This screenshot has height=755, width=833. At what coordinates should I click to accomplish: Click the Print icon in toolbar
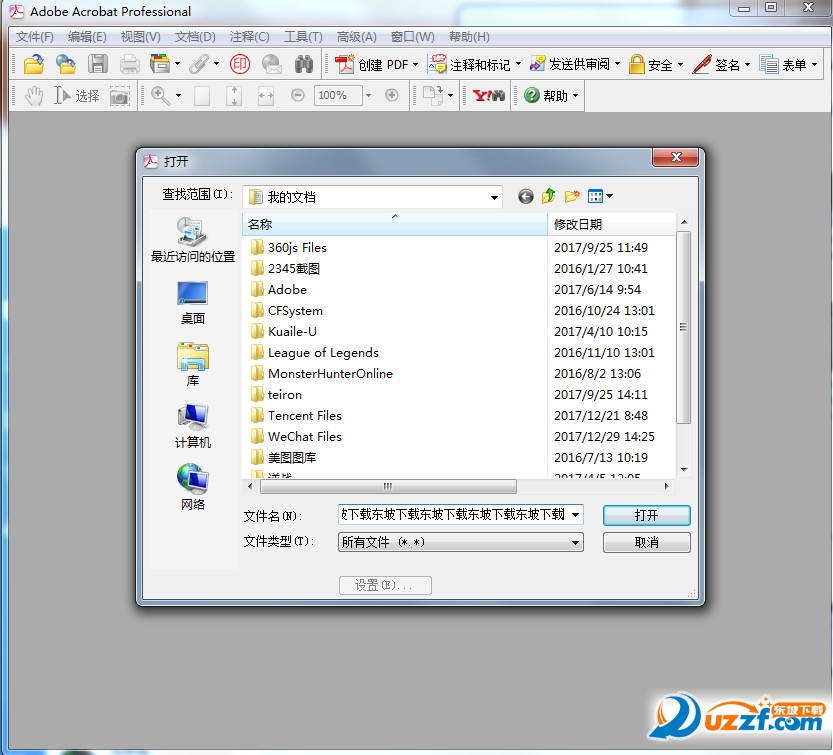pyautogui.click(x=130, y=65)
